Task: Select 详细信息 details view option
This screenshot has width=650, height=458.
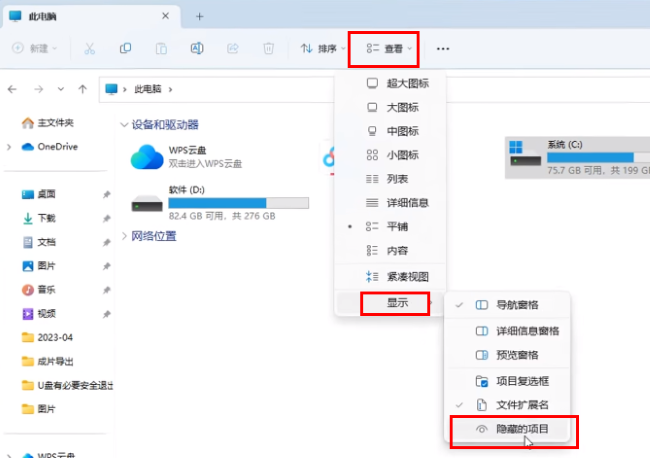Action: pos(390,203)
